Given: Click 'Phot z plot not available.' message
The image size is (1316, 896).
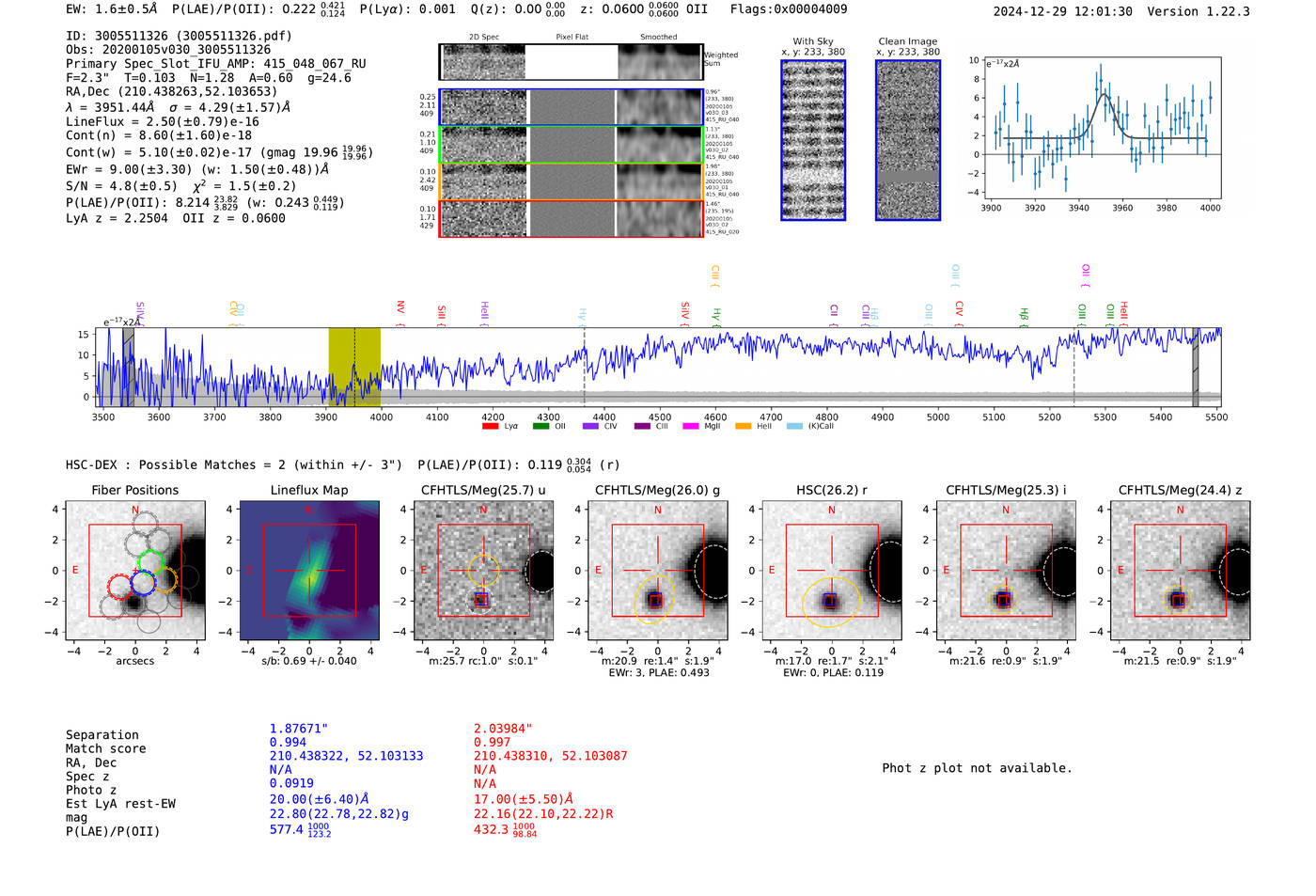Looking at the screenshot, I should 977,768.
